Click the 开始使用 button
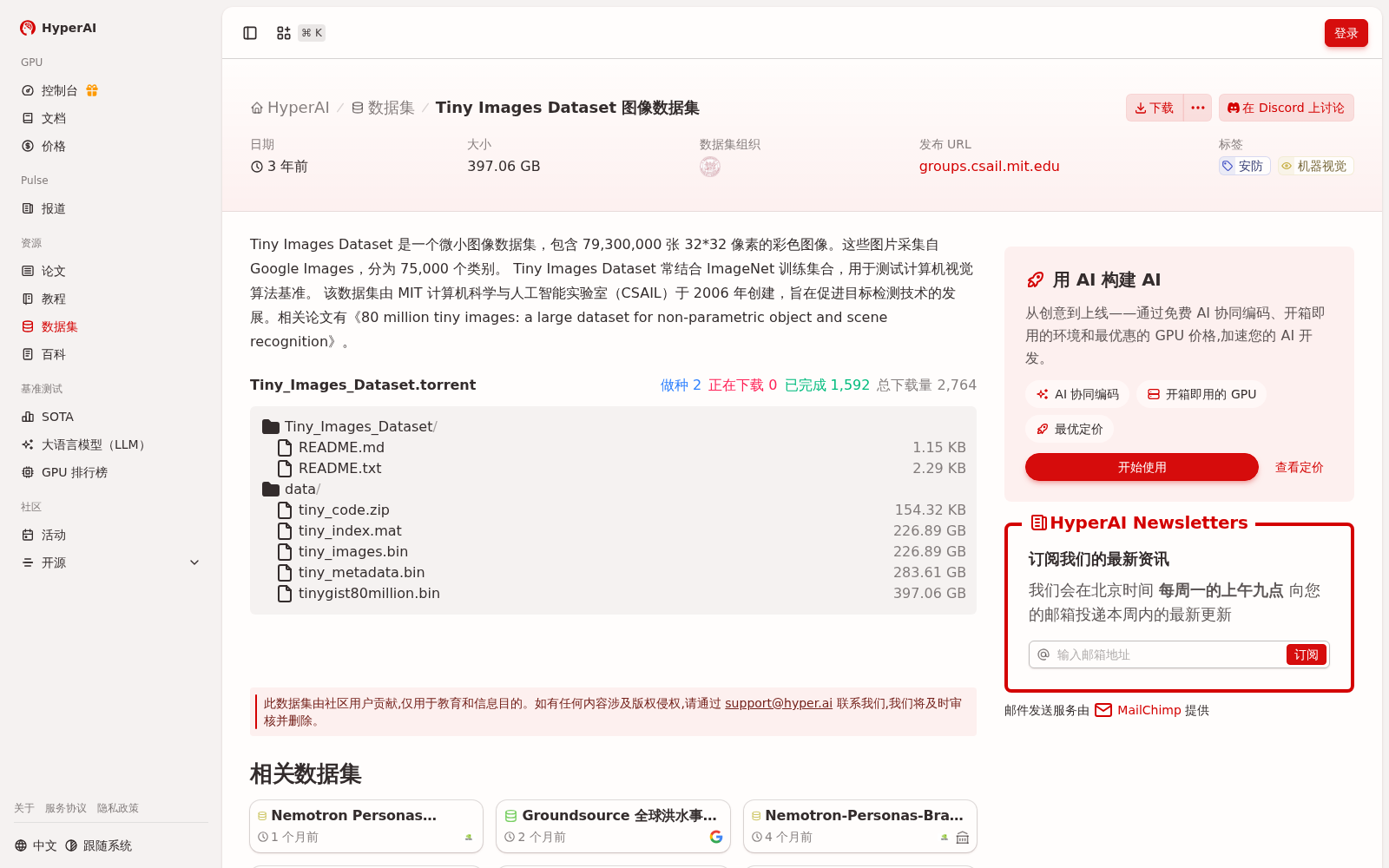Screen dimensions: 1389x868 pyautogui.click(x=1142, y=467)
